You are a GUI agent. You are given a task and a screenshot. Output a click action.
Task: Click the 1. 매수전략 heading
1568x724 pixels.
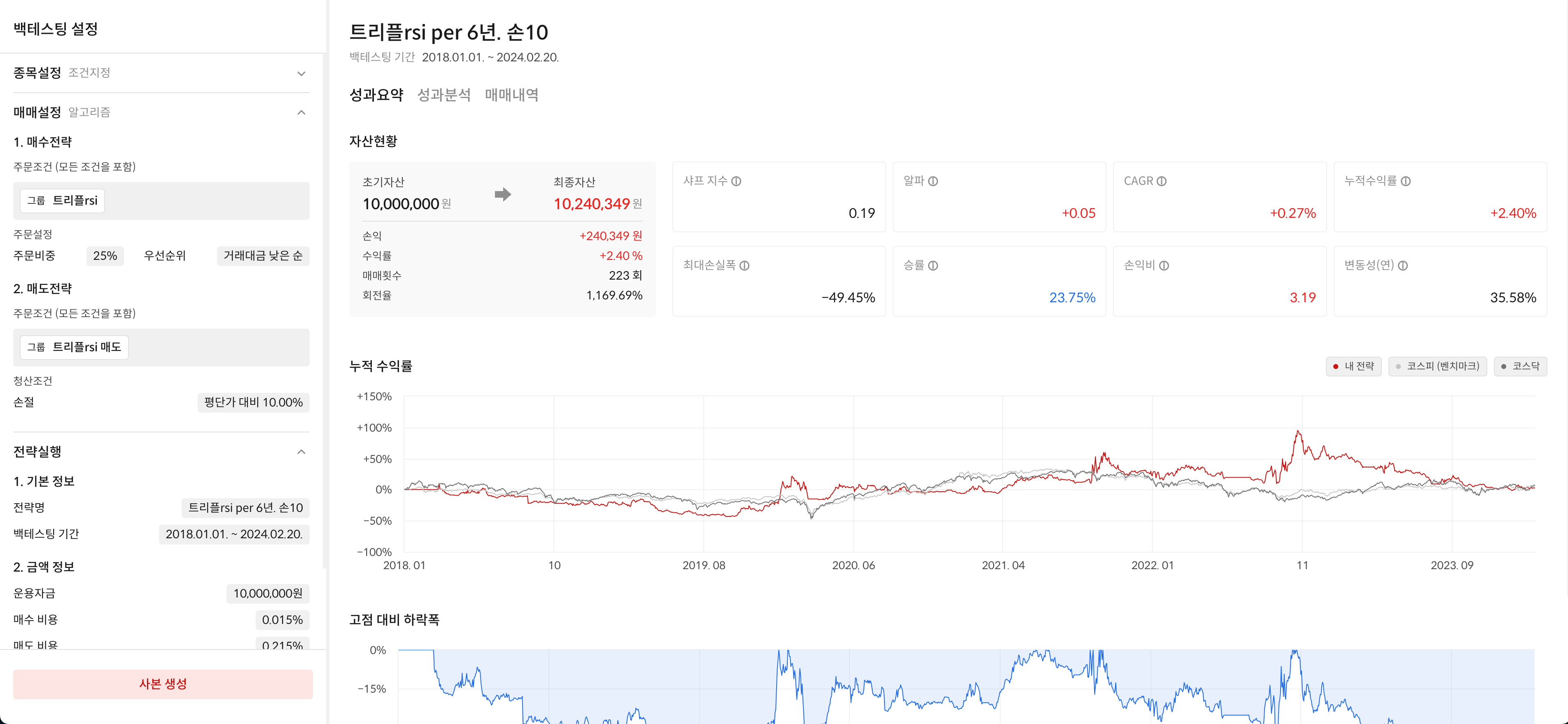(42, 142)
